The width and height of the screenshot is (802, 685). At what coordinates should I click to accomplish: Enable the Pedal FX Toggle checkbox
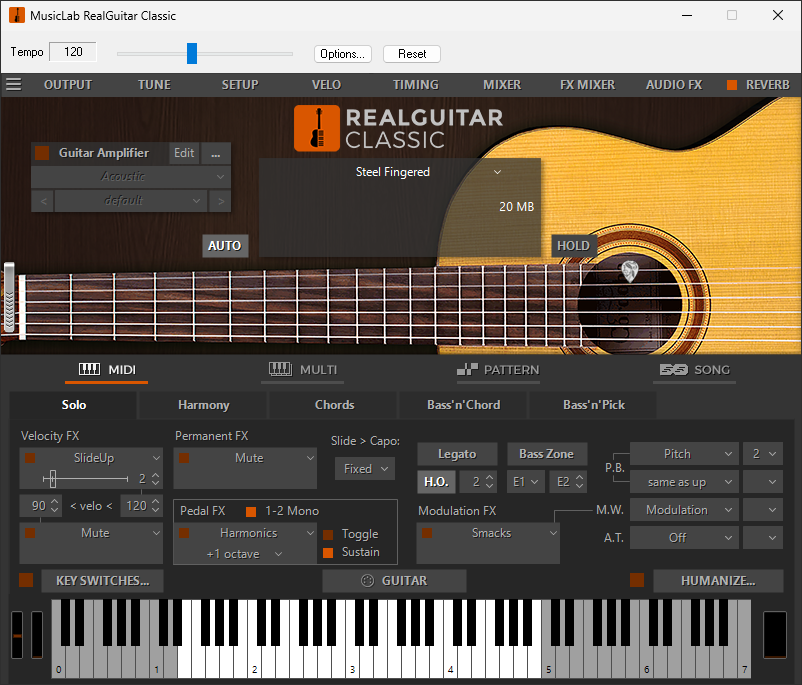[328, 535]
